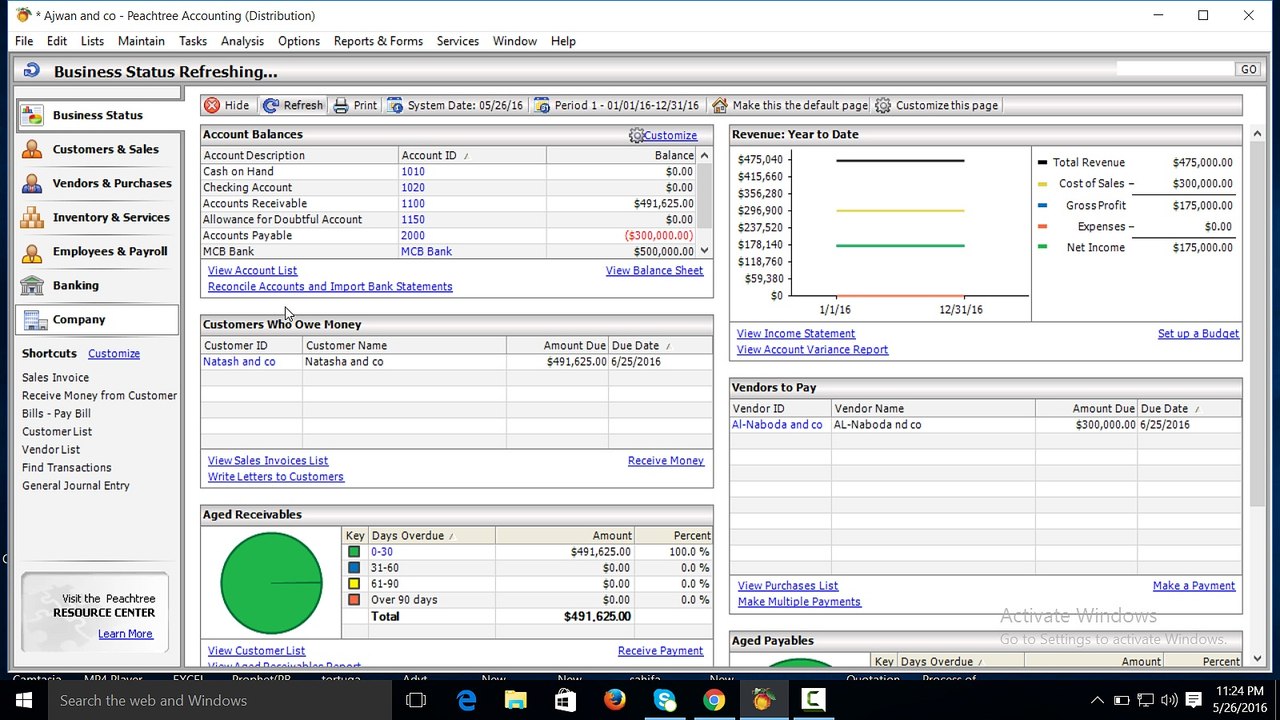Click the Set up a Budget link
This screenshot has width=1280, height=720.
point(1198,334)
